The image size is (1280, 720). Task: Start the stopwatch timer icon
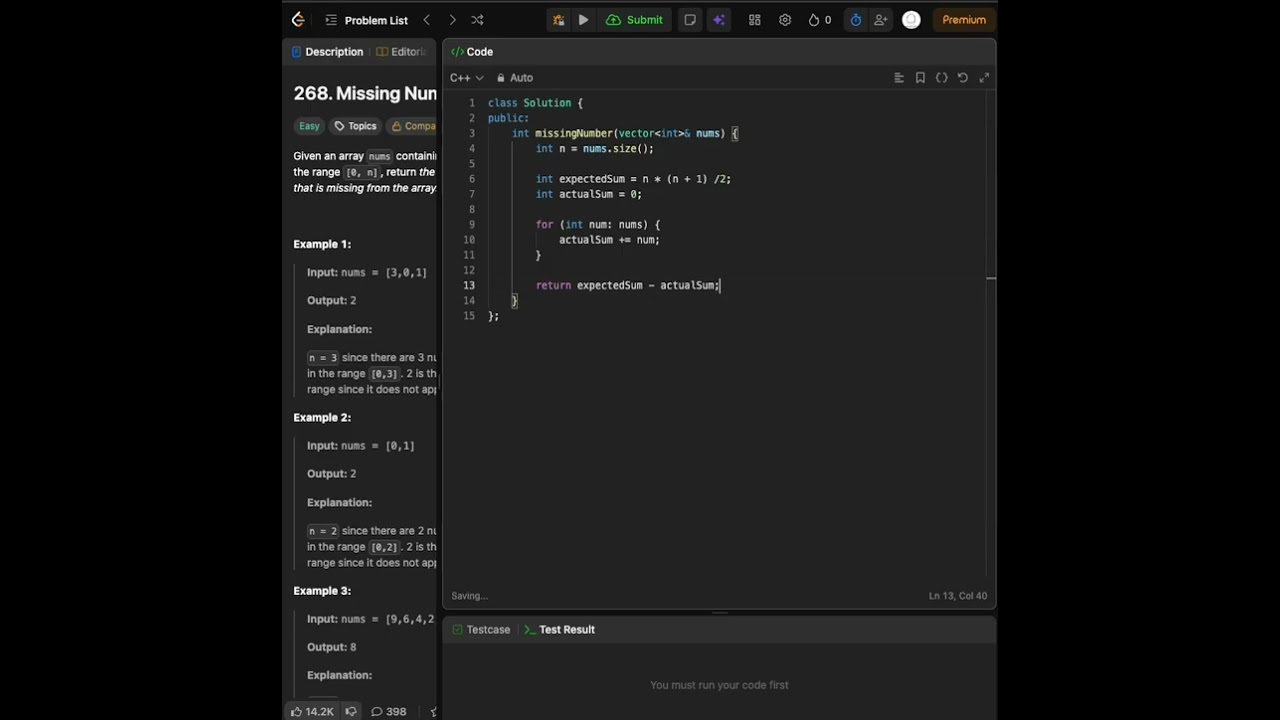coord(855,20)
